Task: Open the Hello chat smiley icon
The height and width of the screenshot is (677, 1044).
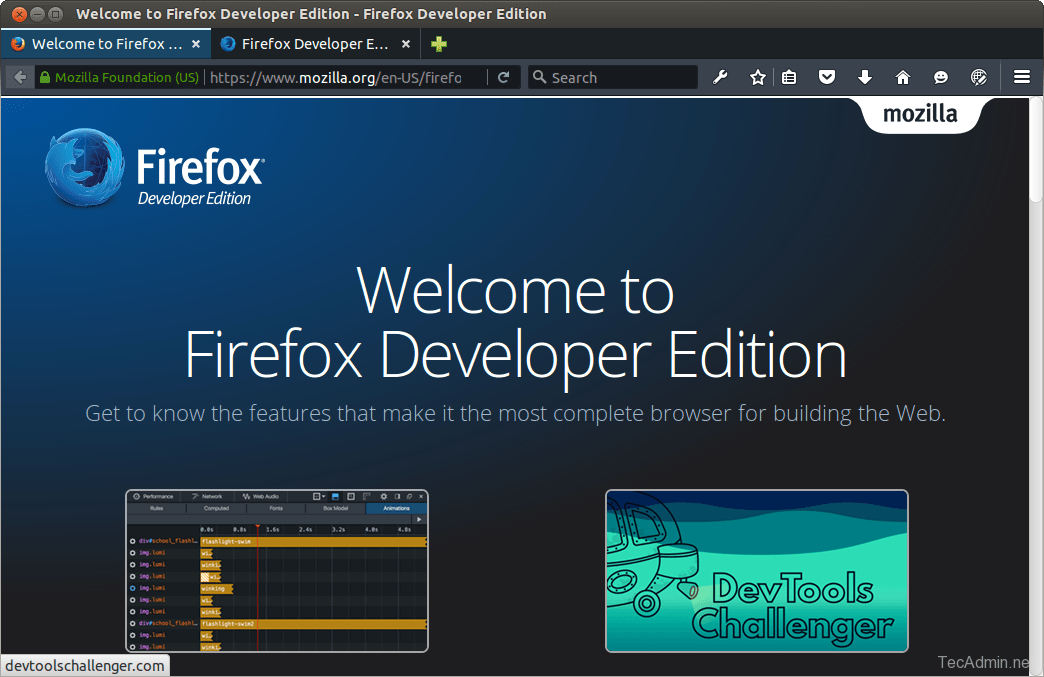Action: [x=941, y=77]
